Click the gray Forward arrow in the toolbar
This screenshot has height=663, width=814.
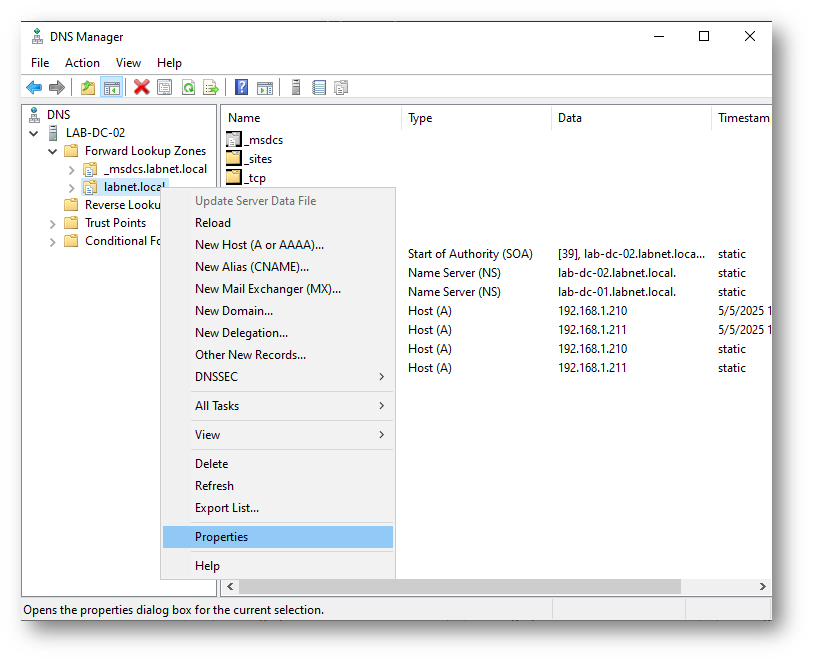57,88
